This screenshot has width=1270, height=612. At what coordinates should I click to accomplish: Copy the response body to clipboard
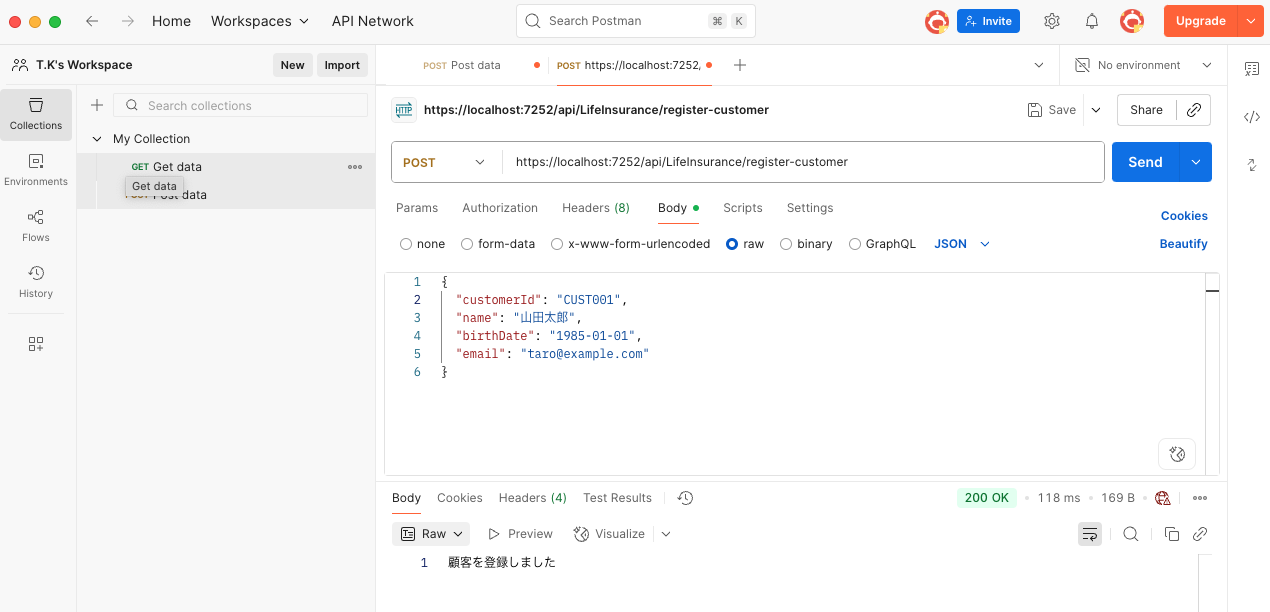tap(1172, 534)
